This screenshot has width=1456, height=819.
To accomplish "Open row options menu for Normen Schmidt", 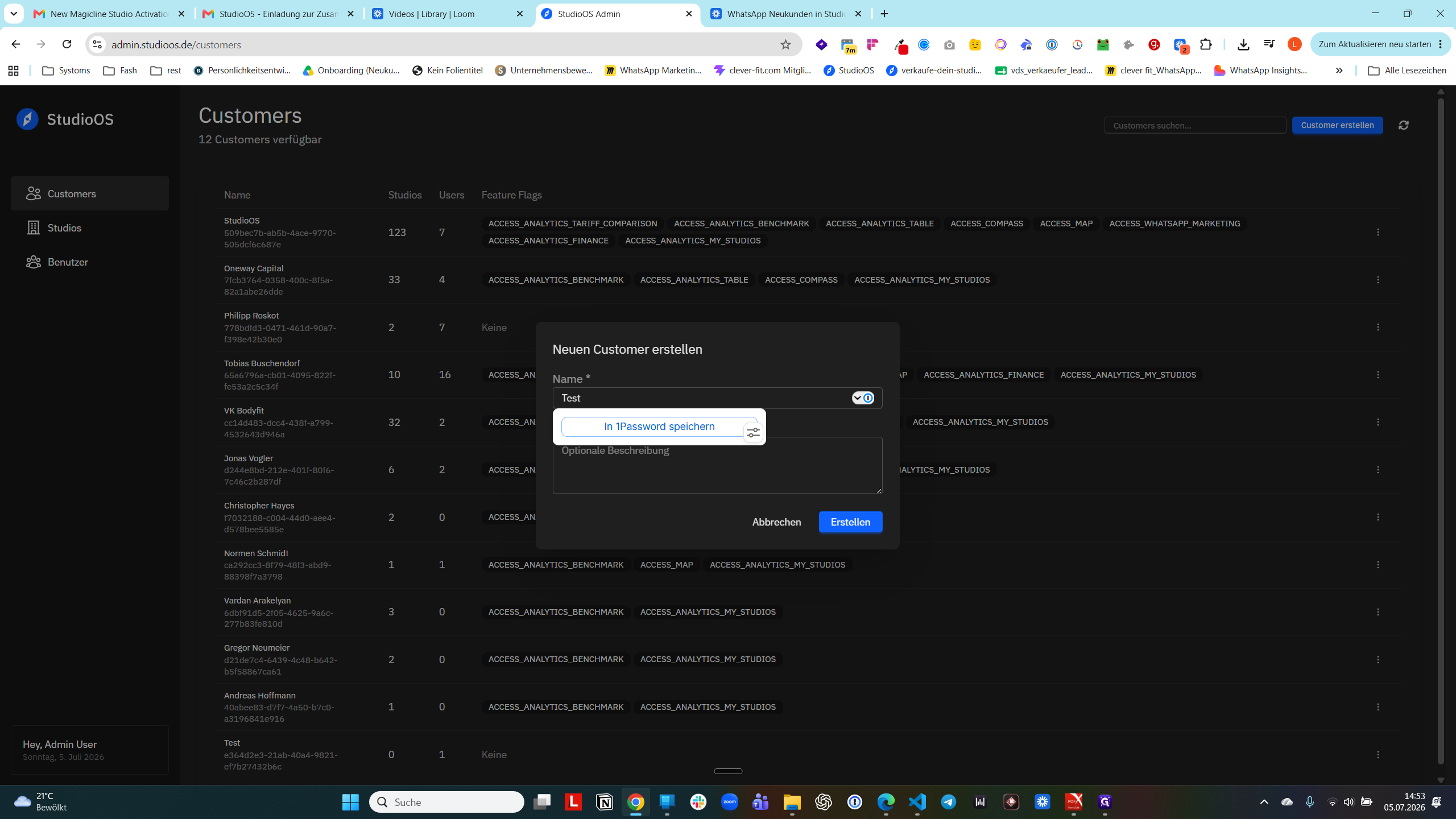I will click(1378, 565).
